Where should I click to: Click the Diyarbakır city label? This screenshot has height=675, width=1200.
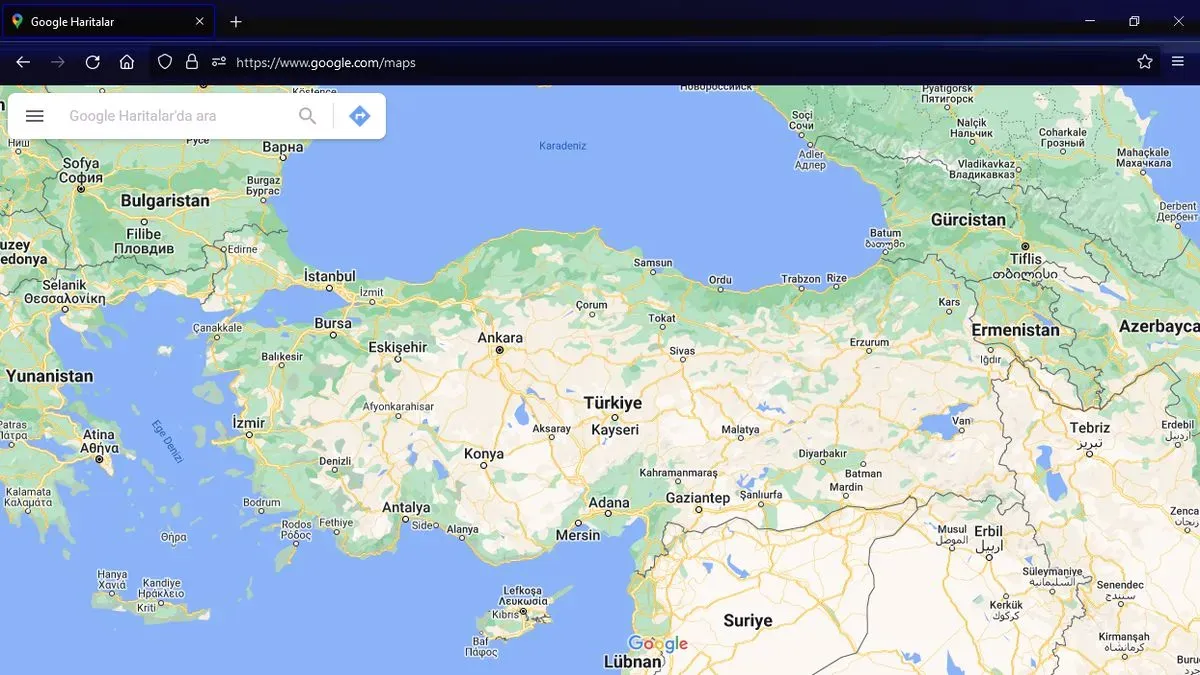pos(822,454)
